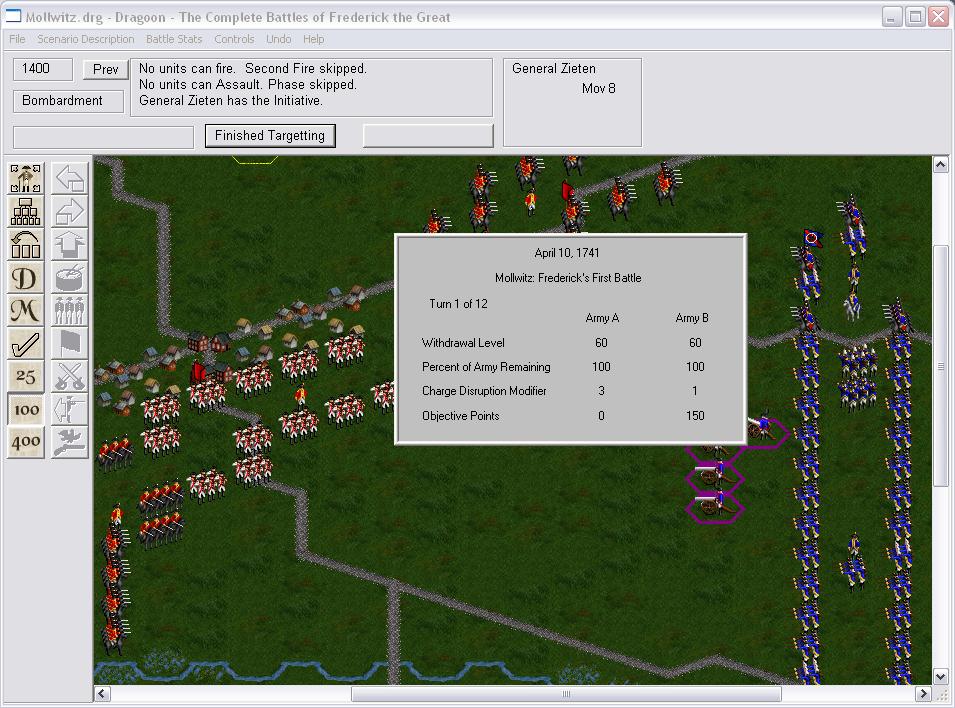
Task: Open the Help menu
Action: pos(314,39)
